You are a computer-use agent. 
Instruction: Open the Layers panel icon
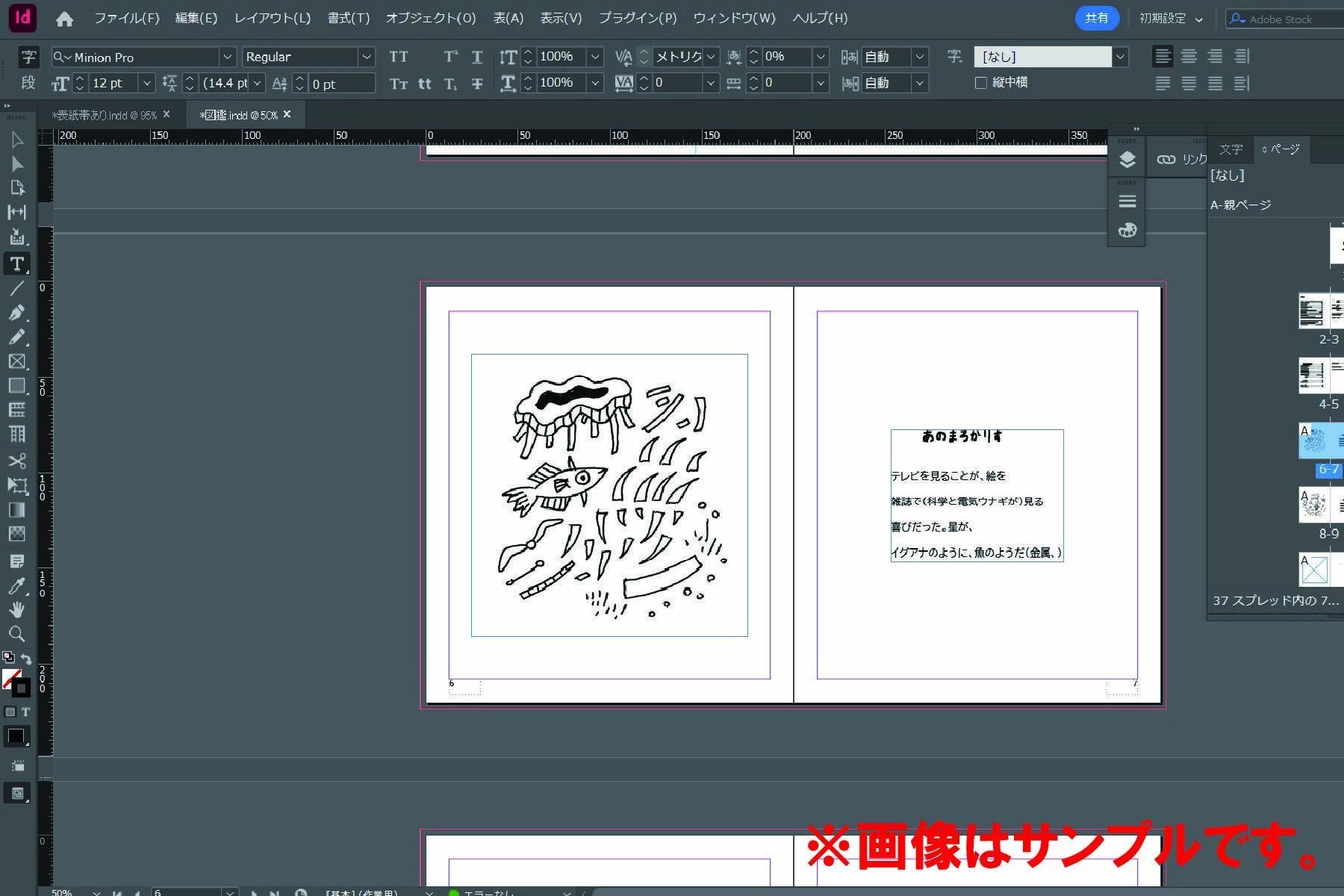tap(1127, 160)
